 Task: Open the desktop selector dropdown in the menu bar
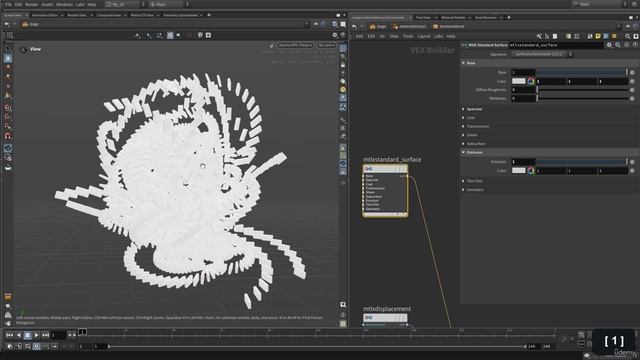click(124, 4)
